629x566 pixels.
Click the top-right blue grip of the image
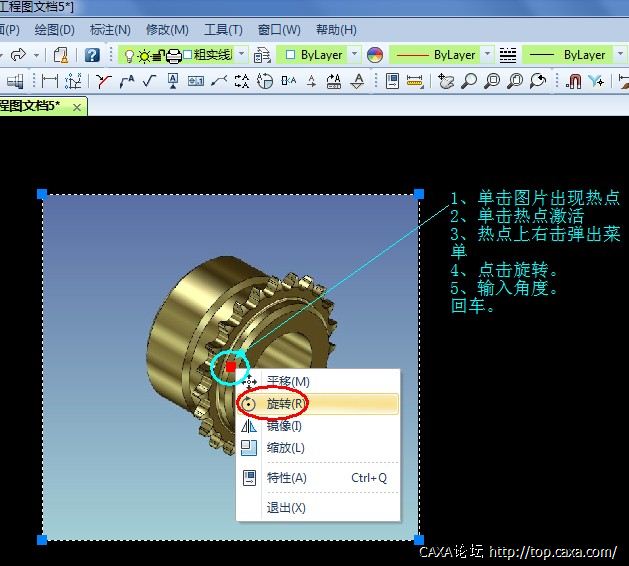419,194
